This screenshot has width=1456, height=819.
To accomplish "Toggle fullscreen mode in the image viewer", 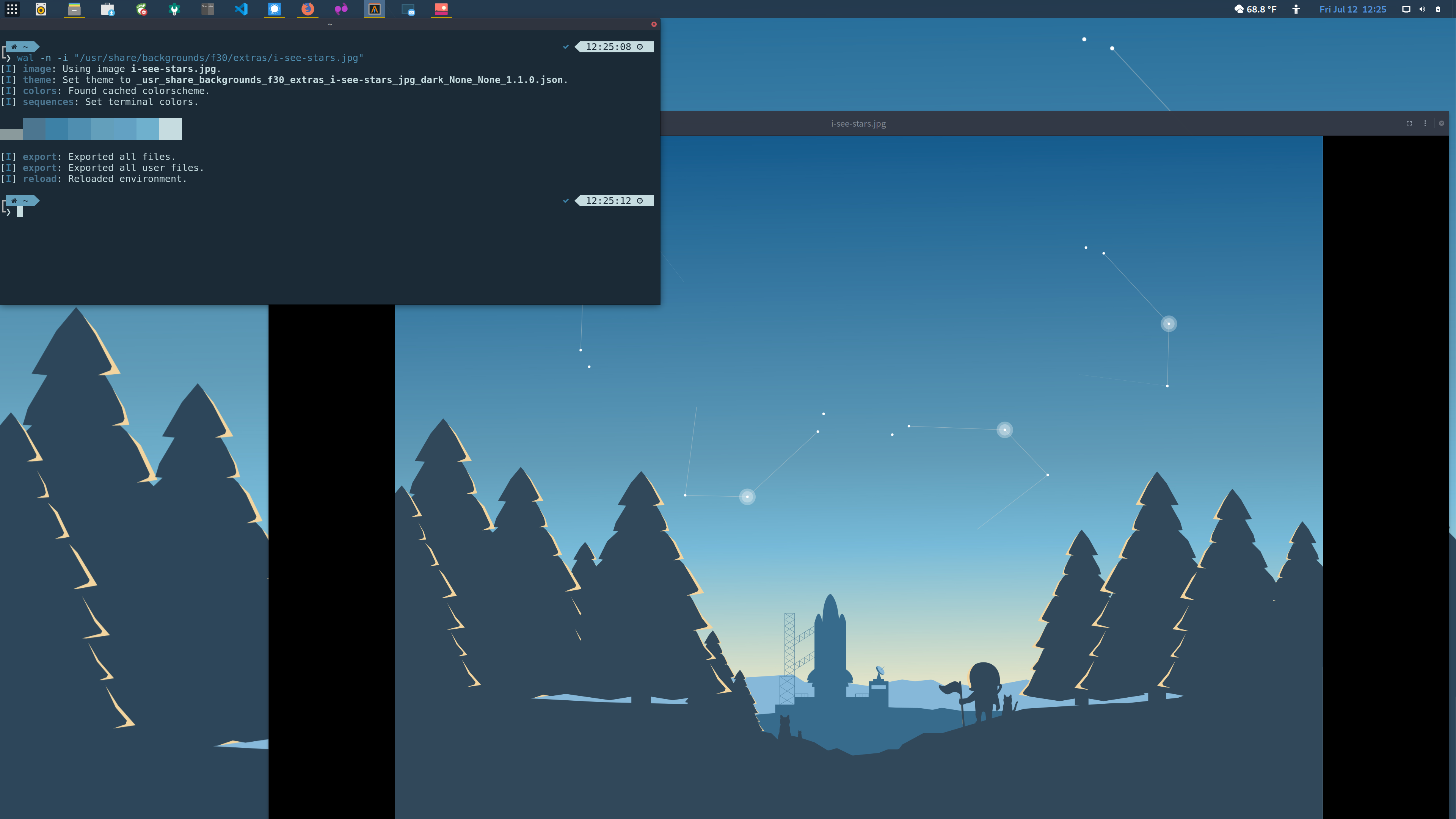I will pyautogui.click(x=1409, y=123).
